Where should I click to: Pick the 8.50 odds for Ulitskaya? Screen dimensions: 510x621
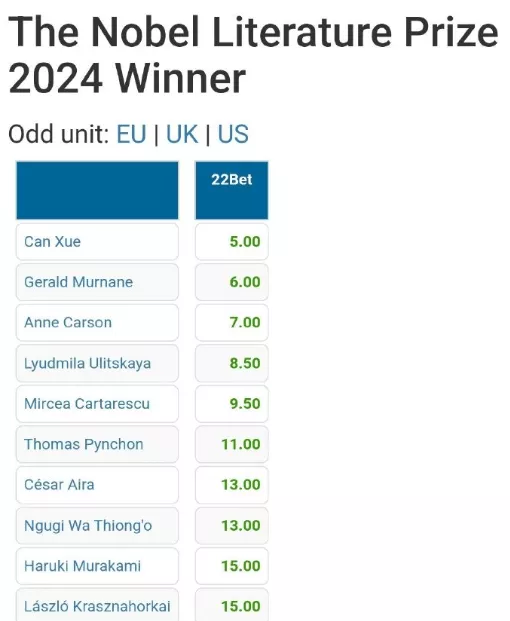pos(232,363)
